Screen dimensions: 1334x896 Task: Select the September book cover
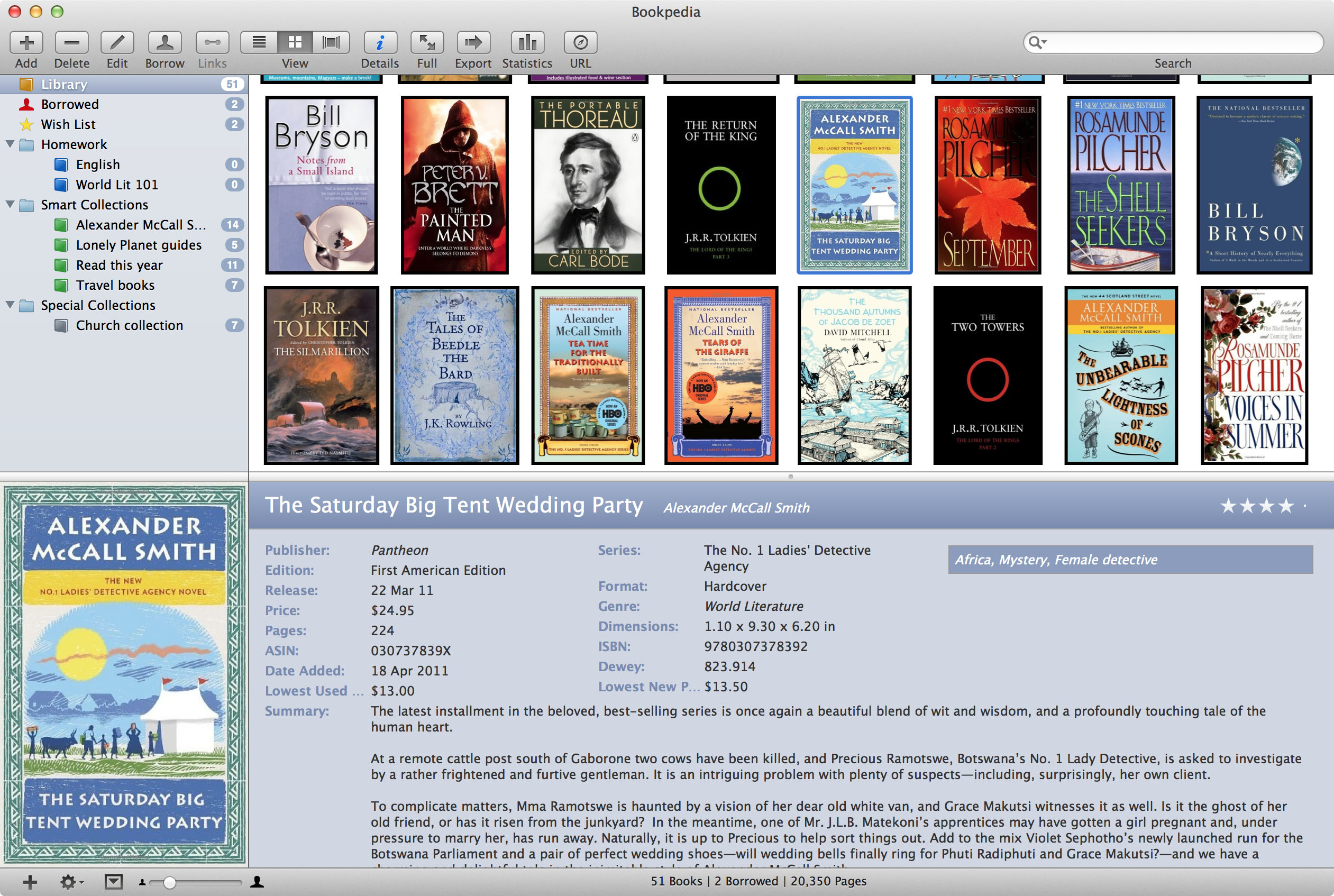988,185
